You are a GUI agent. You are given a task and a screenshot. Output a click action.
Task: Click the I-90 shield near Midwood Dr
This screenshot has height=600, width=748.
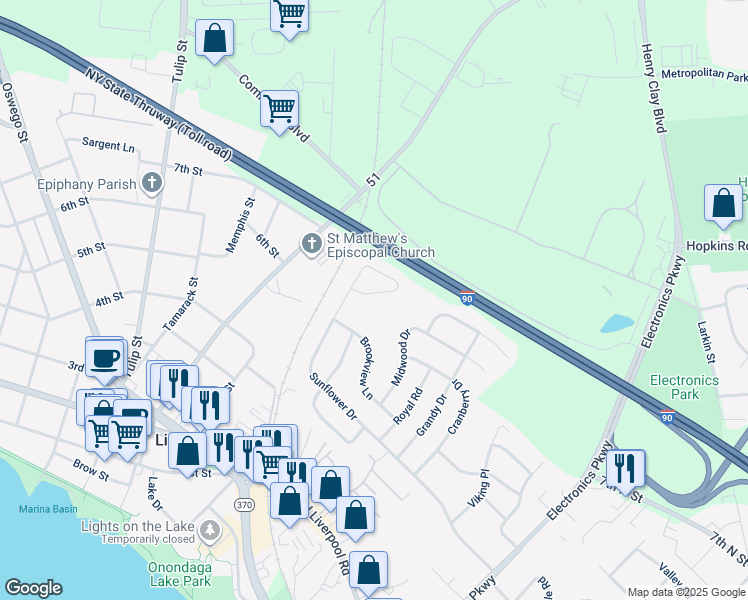click(467, 297)
